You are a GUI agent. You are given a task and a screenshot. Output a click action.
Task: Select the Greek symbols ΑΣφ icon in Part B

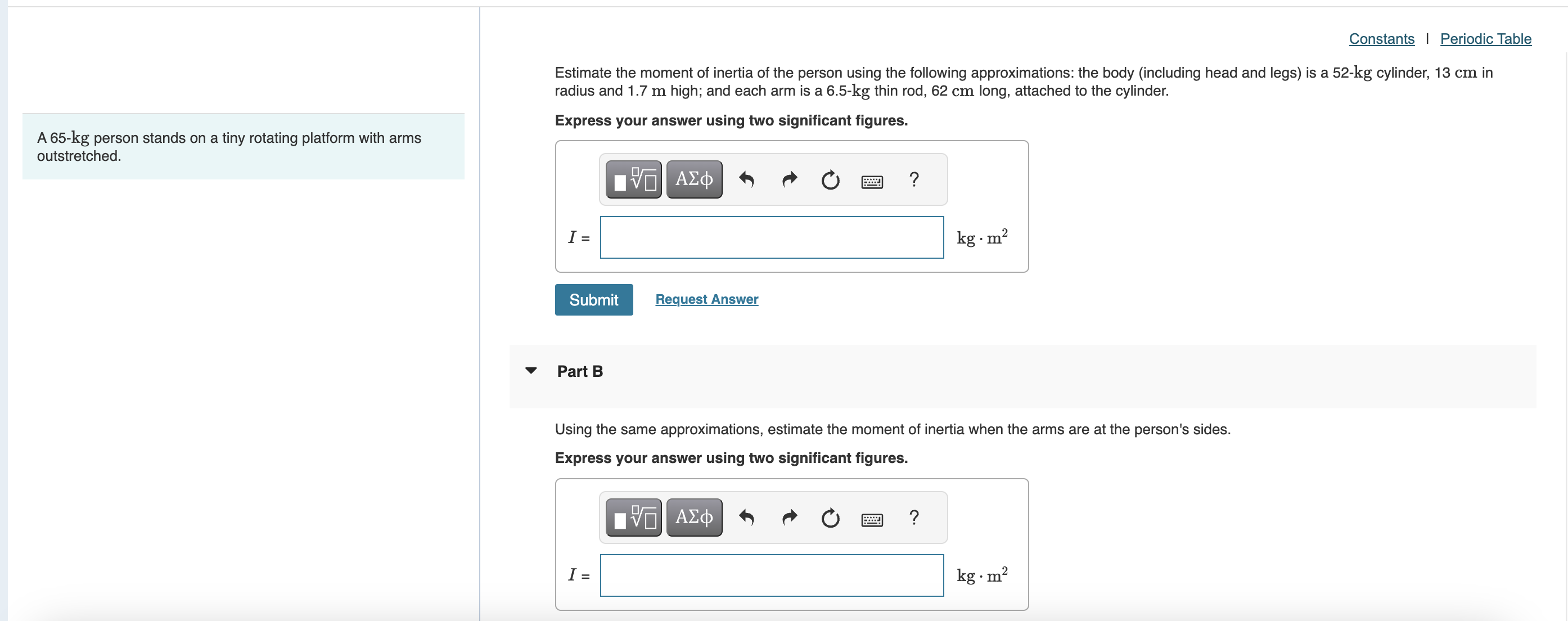[693, 517]
